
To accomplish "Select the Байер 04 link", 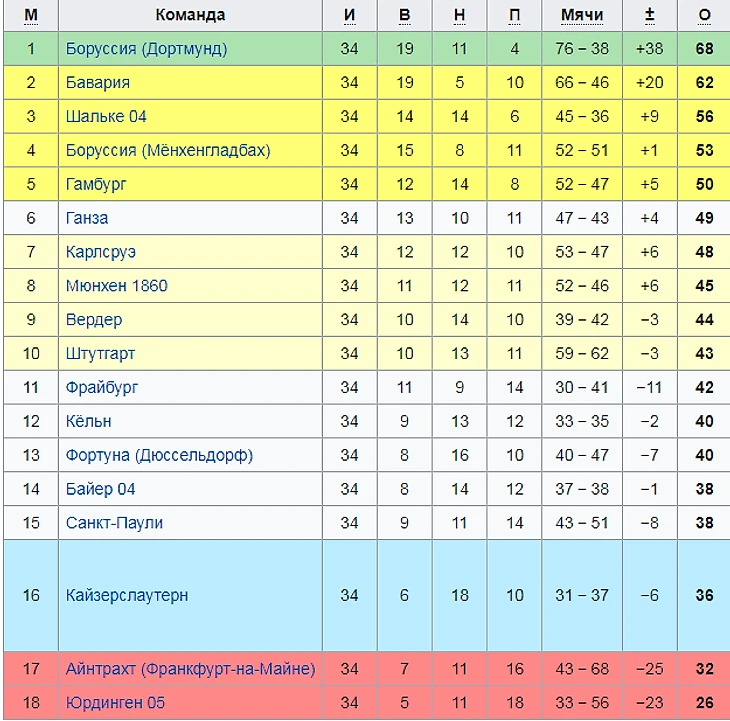I will [x=100, y=489].
